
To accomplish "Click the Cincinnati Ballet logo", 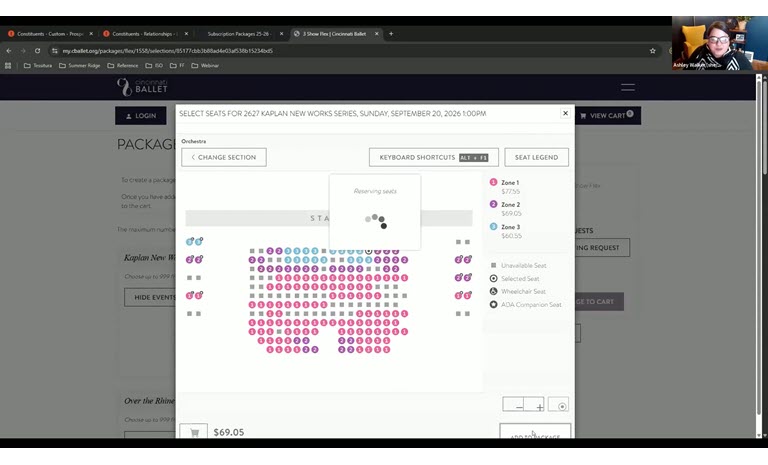I will coord(142,87).
